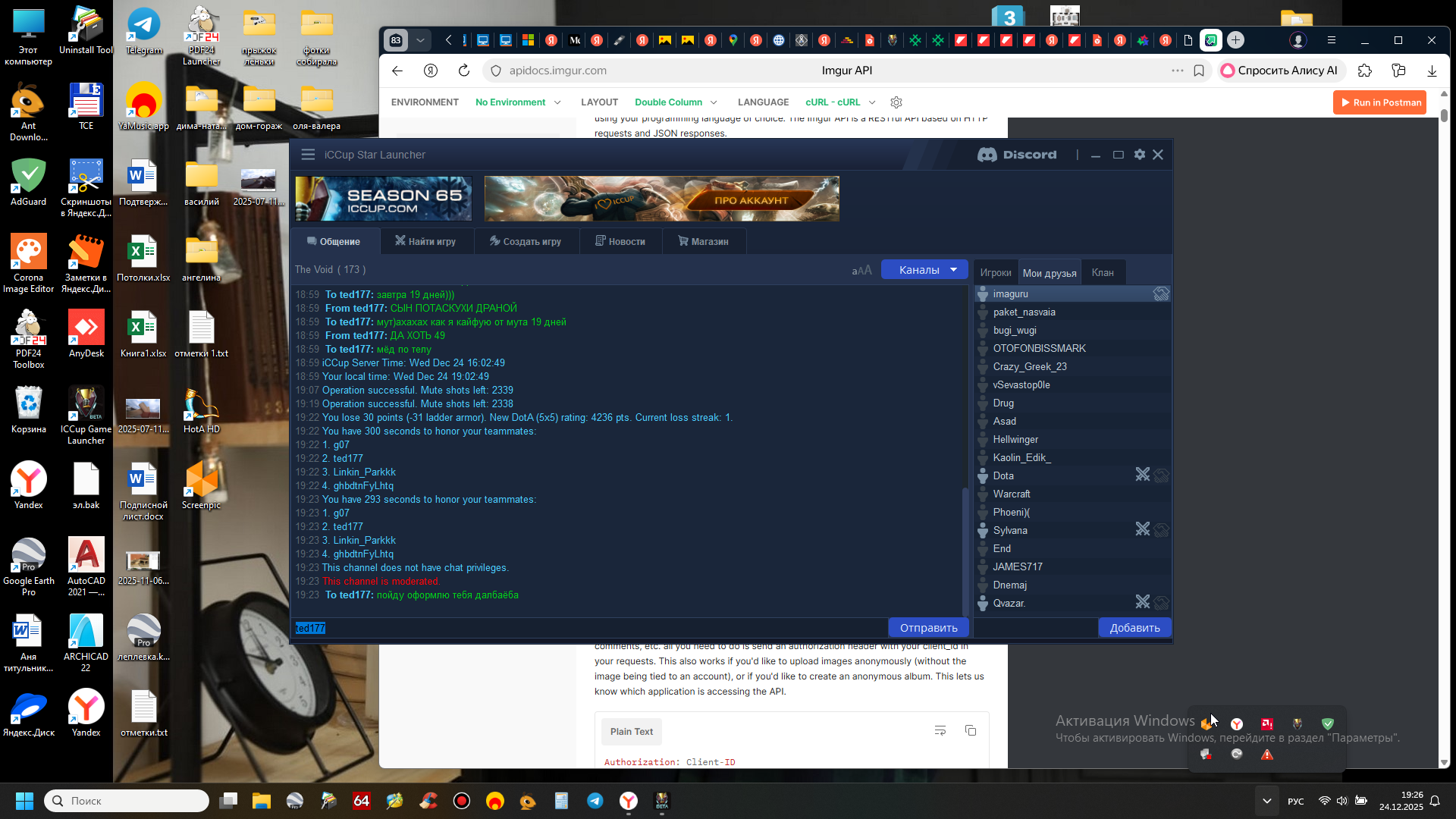Copy the Plain Text code snippet
The image size is (1456, 819).
click(970, 731)
